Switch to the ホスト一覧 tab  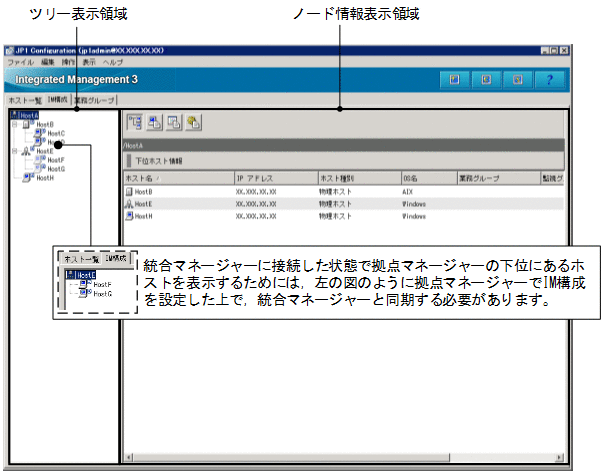click(x=25, y=100)
